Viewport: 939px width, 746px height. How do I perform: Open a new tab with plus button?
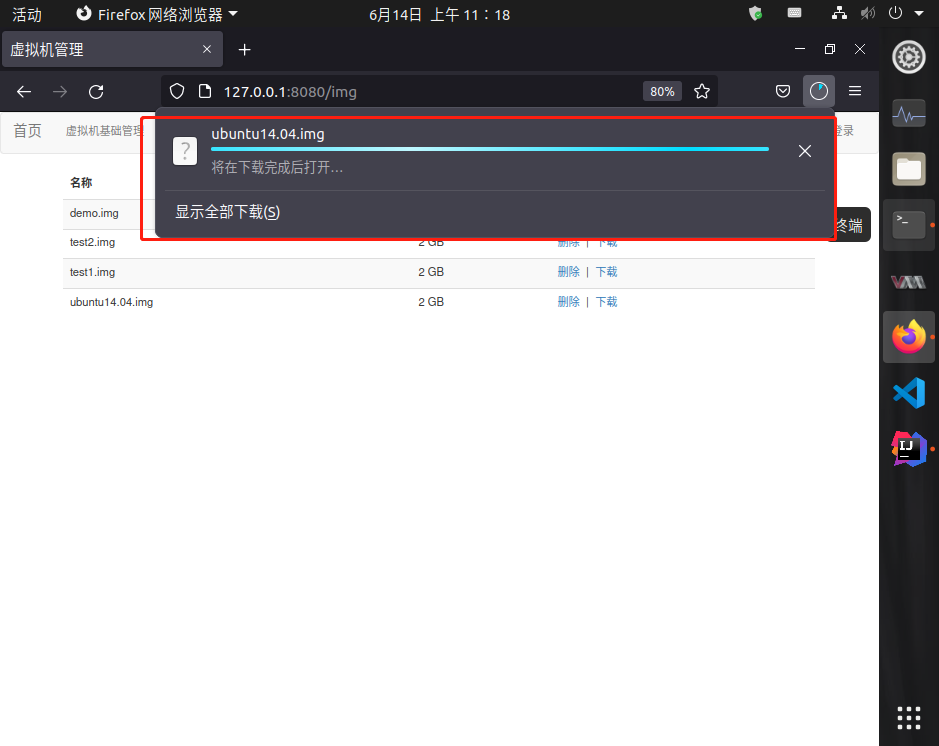[244, 50]
